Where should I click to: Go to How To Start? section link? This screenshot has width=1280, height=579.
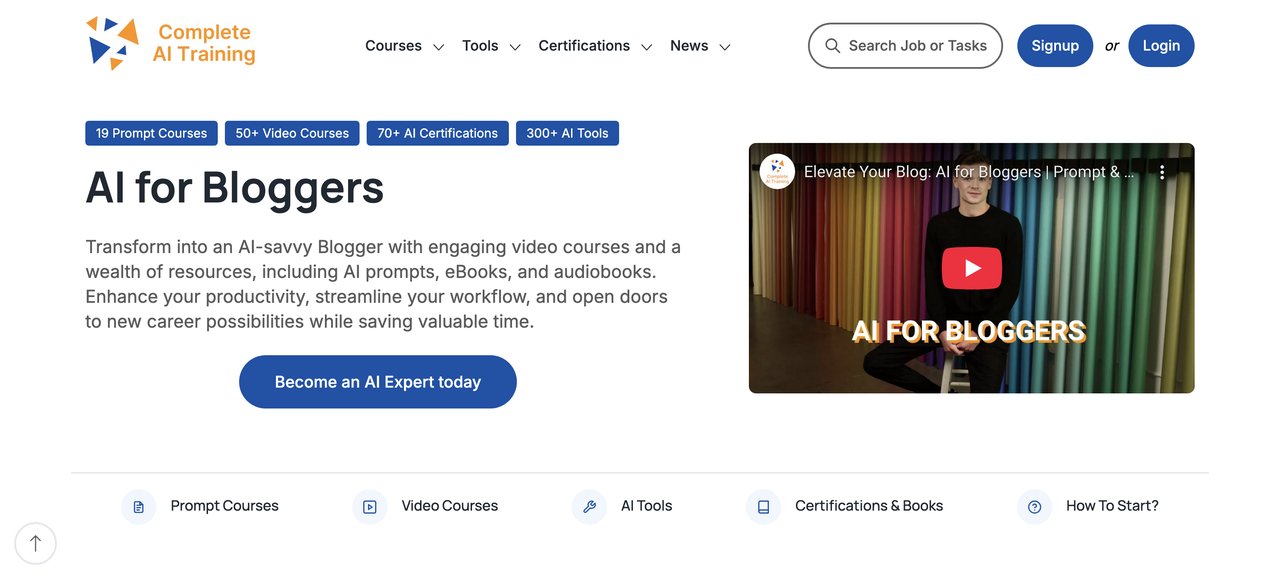[1112, 506]
